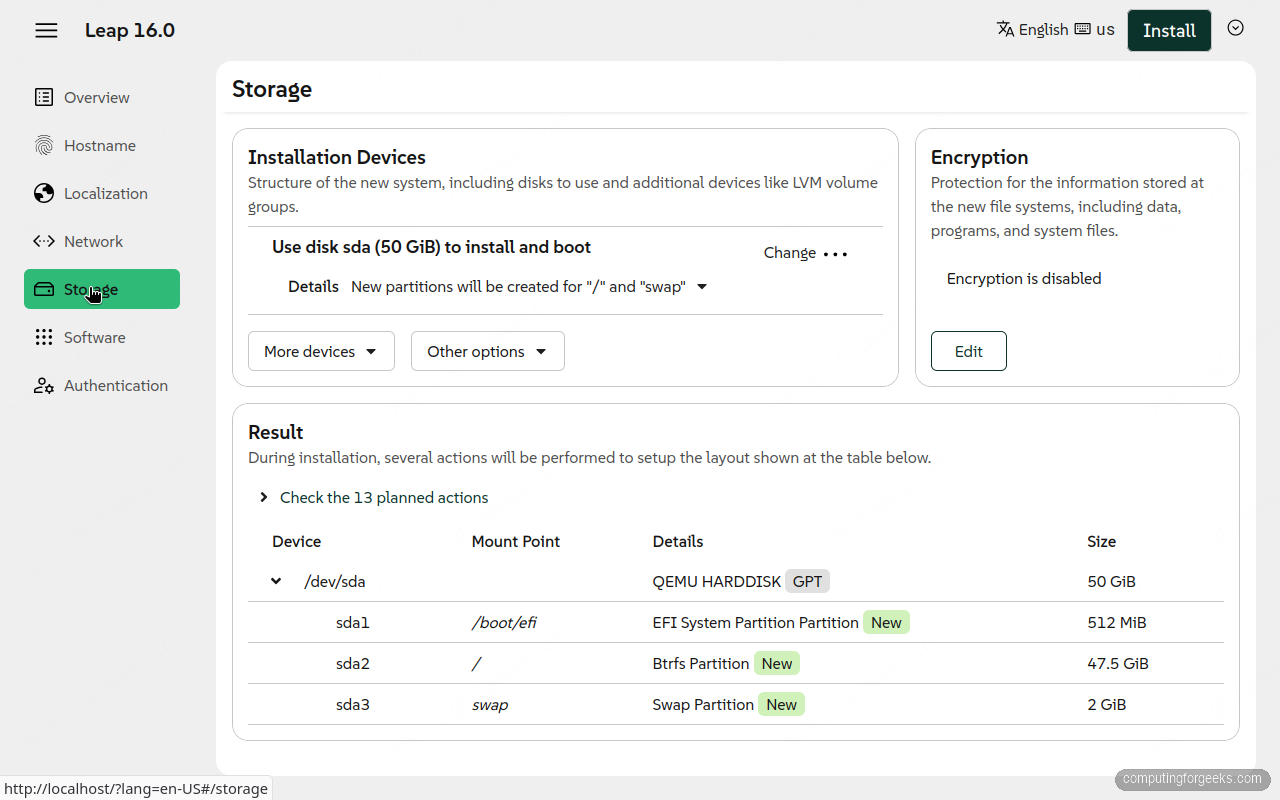Expand the new partitions details dropdown

[x=529, y=287]
